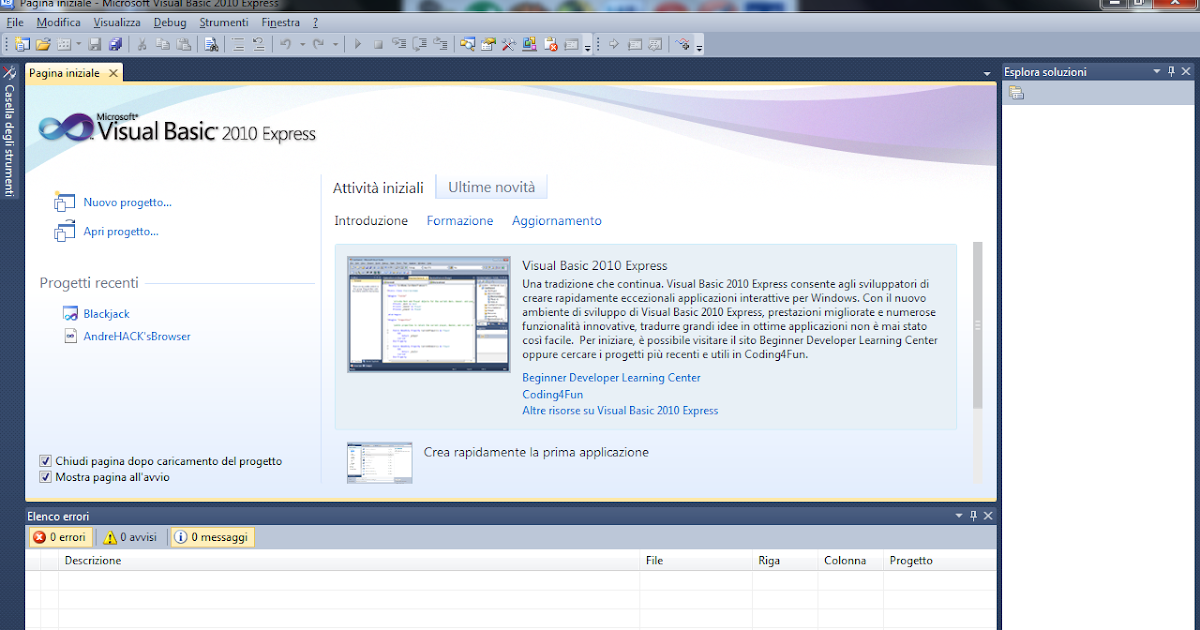Click the Start Debugging play icon
The width and height of the screenshot is (1200, 630).
(x=358, y=44)
